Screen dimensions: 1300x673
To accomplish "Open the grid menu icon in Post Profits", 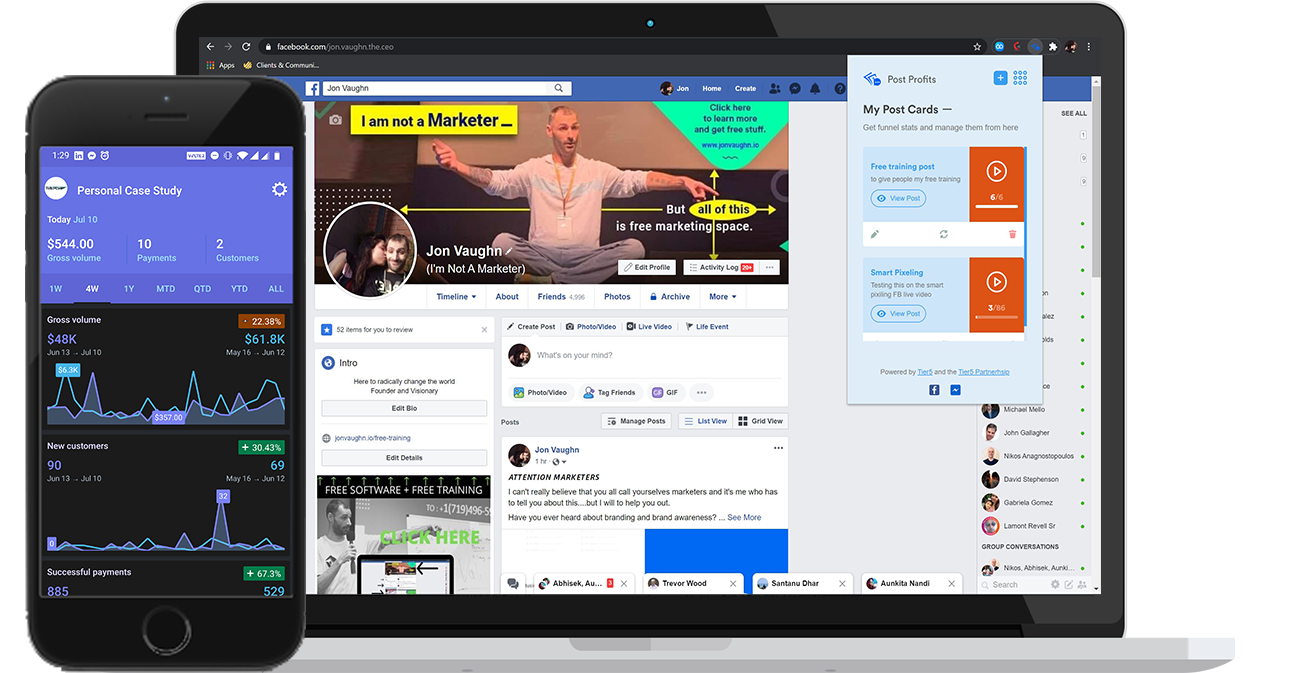I will point(1020,78).
